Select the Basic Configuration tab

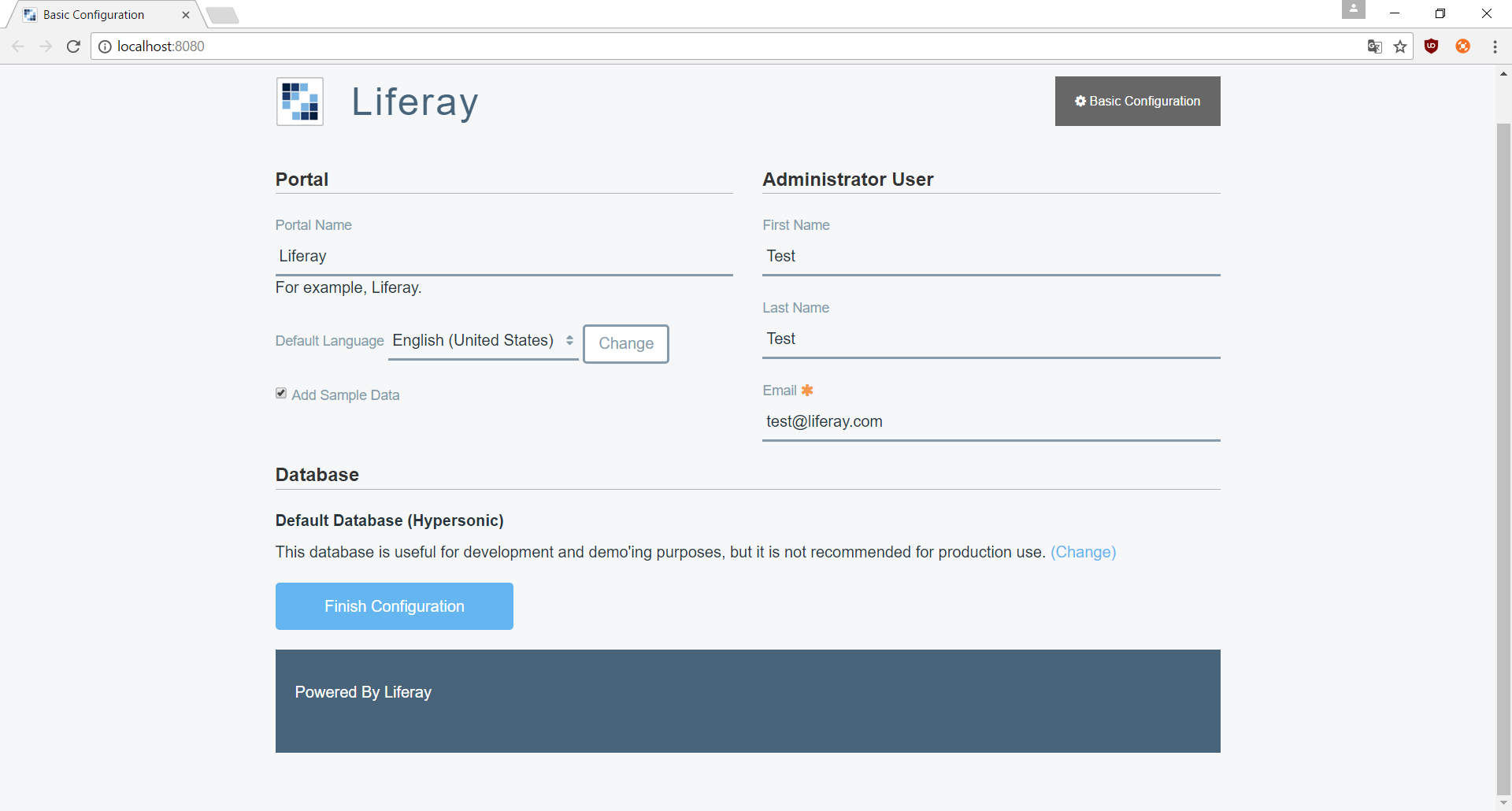click(x=94, y=14)
